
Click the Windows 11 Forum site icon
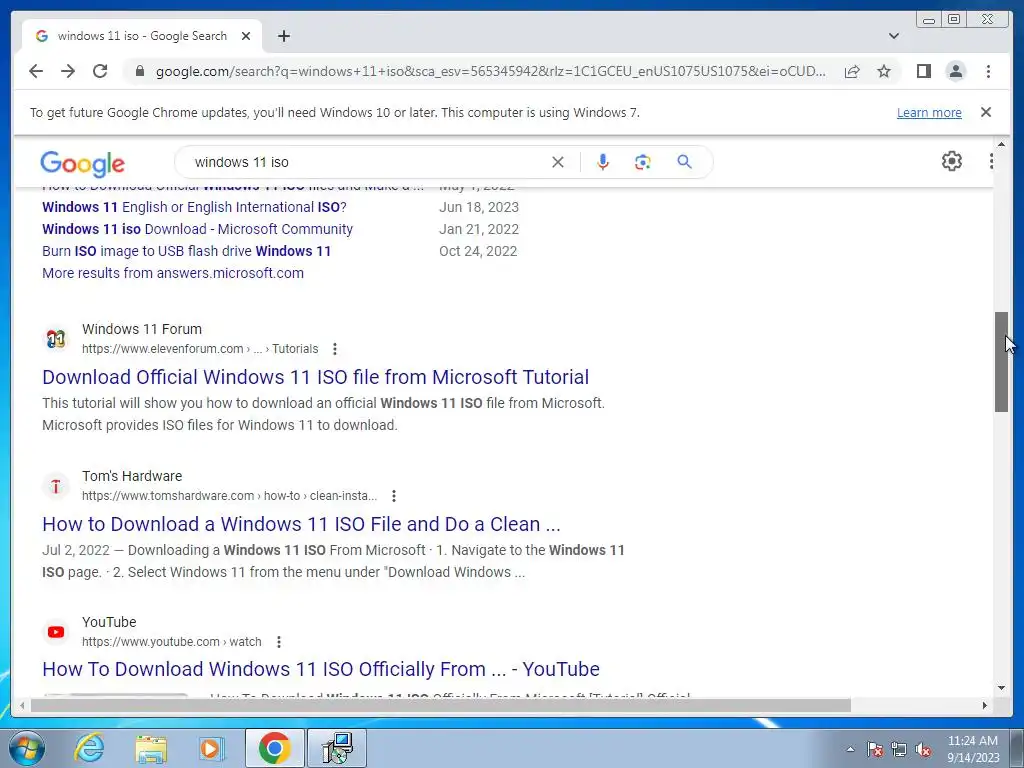[x=56, y=338]
